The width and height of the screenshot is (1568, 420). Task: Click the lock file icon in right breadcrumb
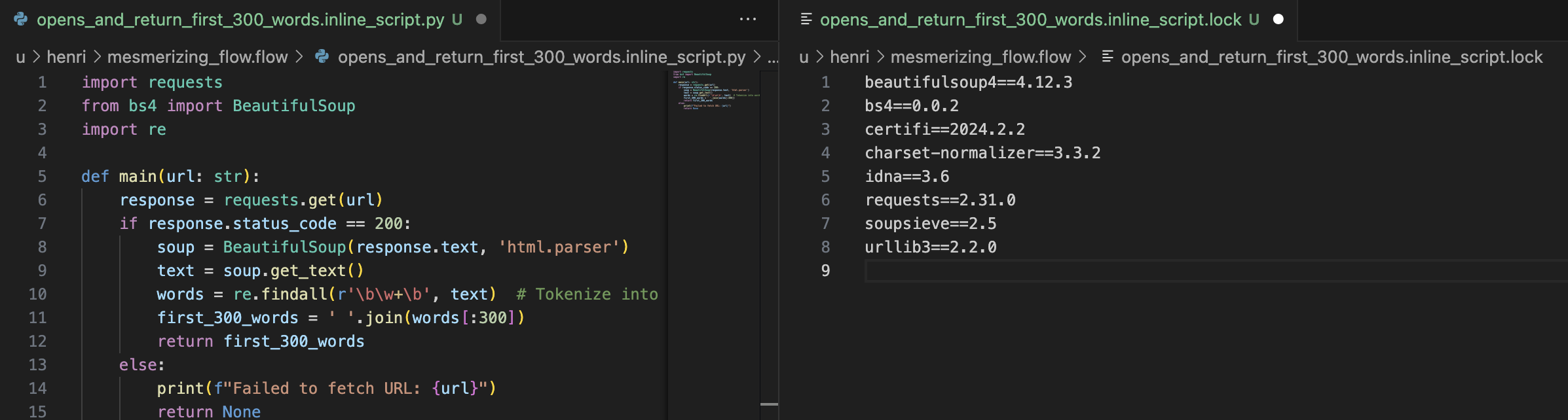(x=1108, y=57)
